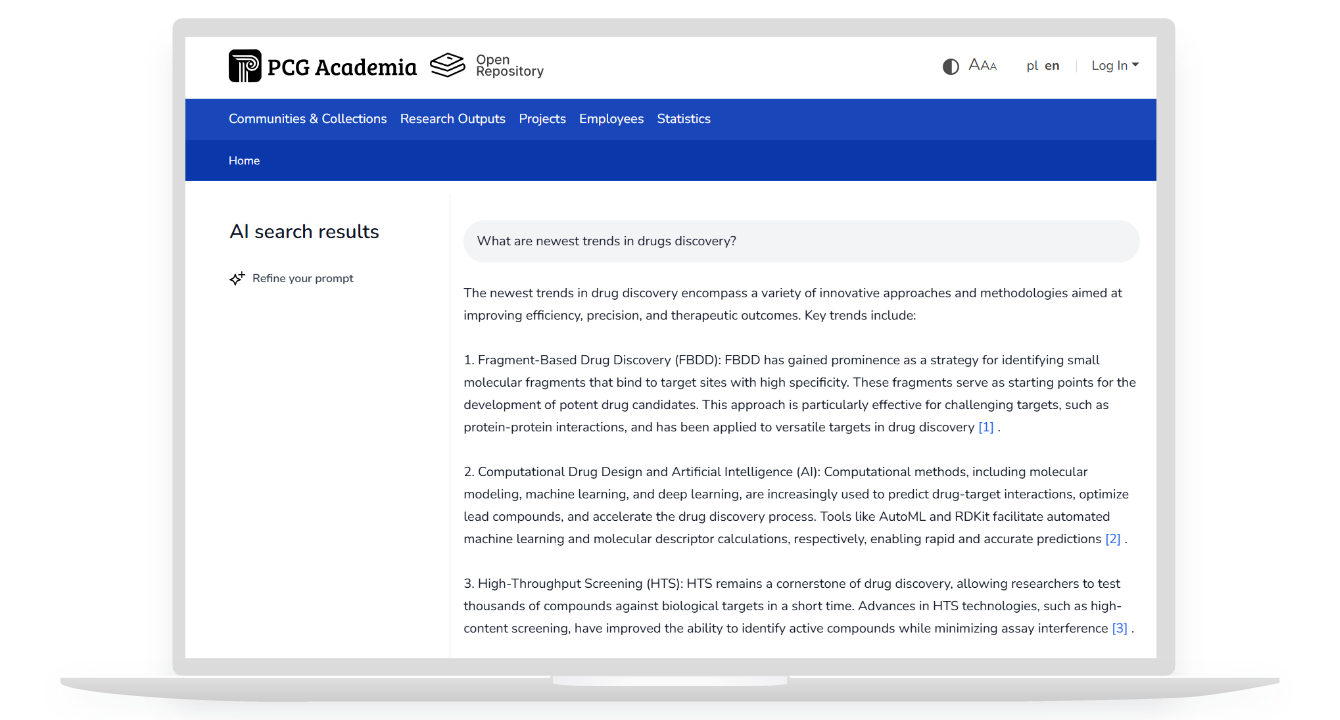The width and height of the screenshot is (1340, 720).
Task: Open Communities & Collections menu
Action: [307, 119]
